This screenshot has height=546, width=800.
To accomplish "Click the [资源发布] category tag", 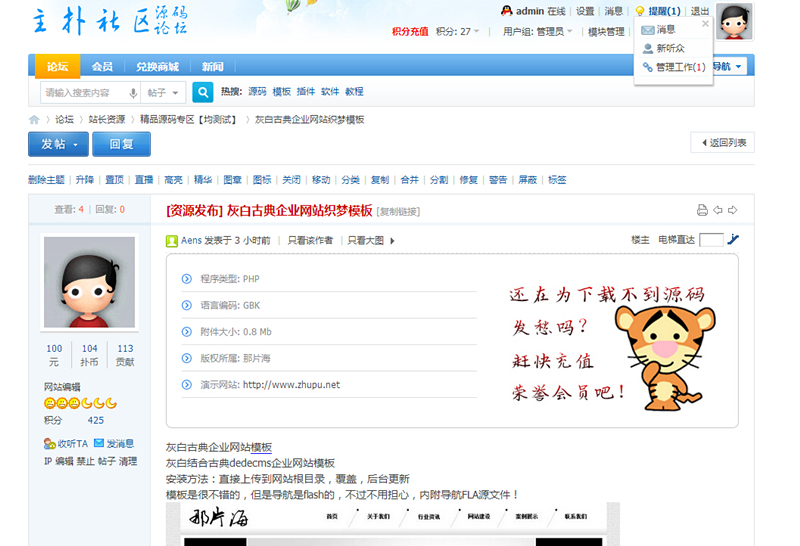I will tap(194, 211).
